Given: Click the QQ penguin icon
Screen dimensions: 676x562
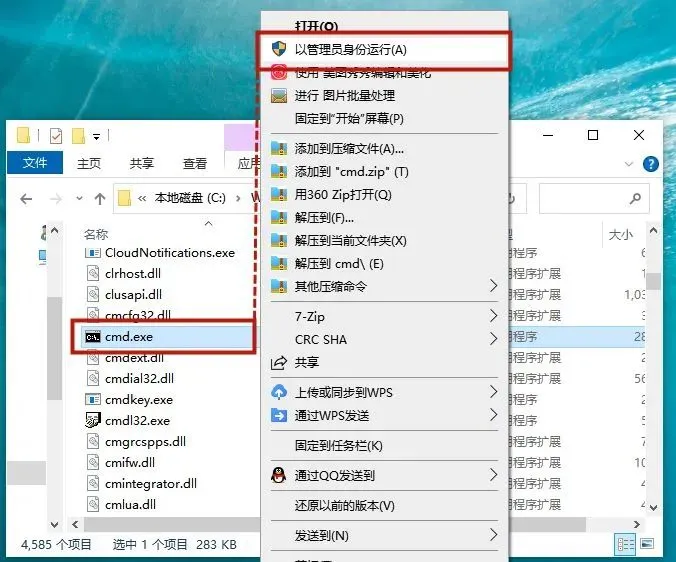Looking at the screenshot, I should click(279, 475).
